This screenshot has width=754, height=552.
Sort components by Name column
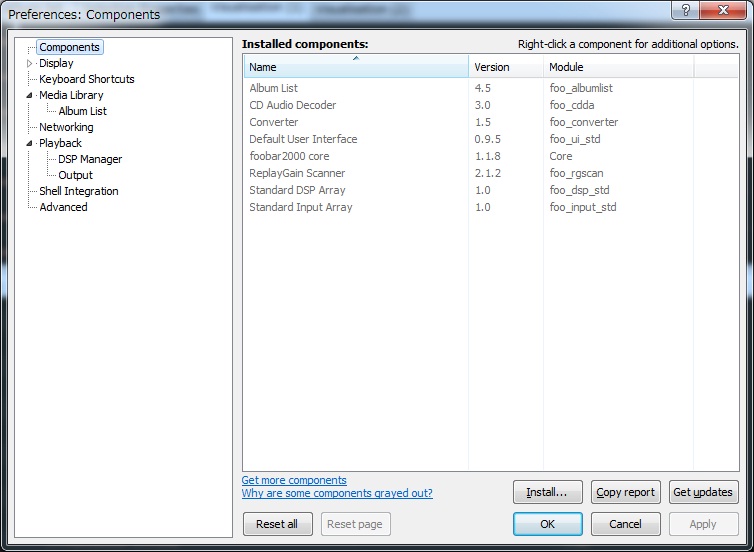(x=356, y=66)
